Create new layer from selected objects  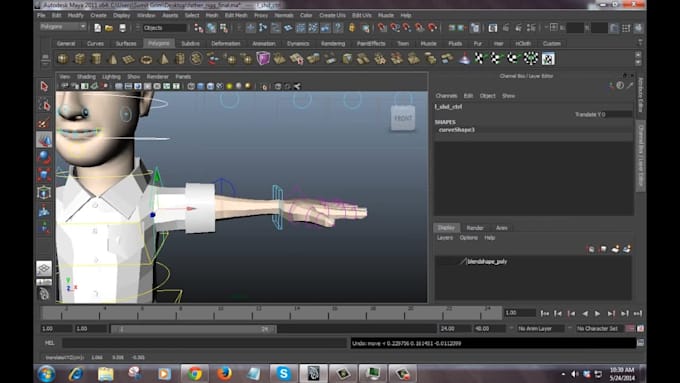pos(627,249)
